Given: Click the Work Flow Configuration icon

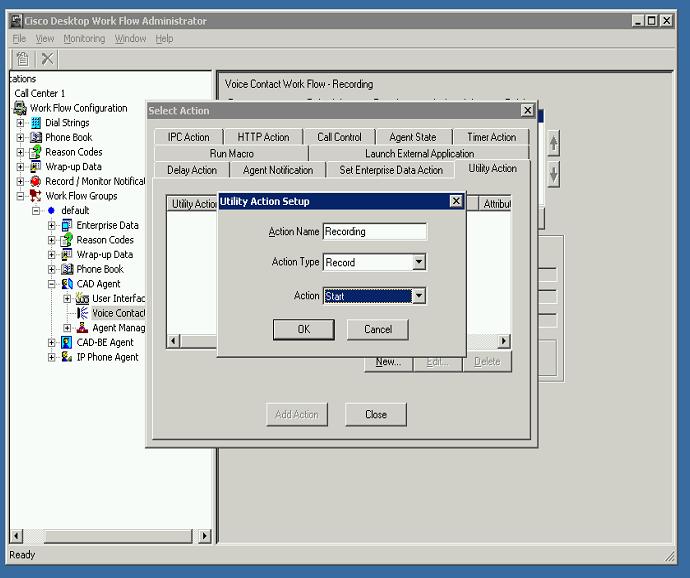Looking at the screenshot, I should coord(20,108).
